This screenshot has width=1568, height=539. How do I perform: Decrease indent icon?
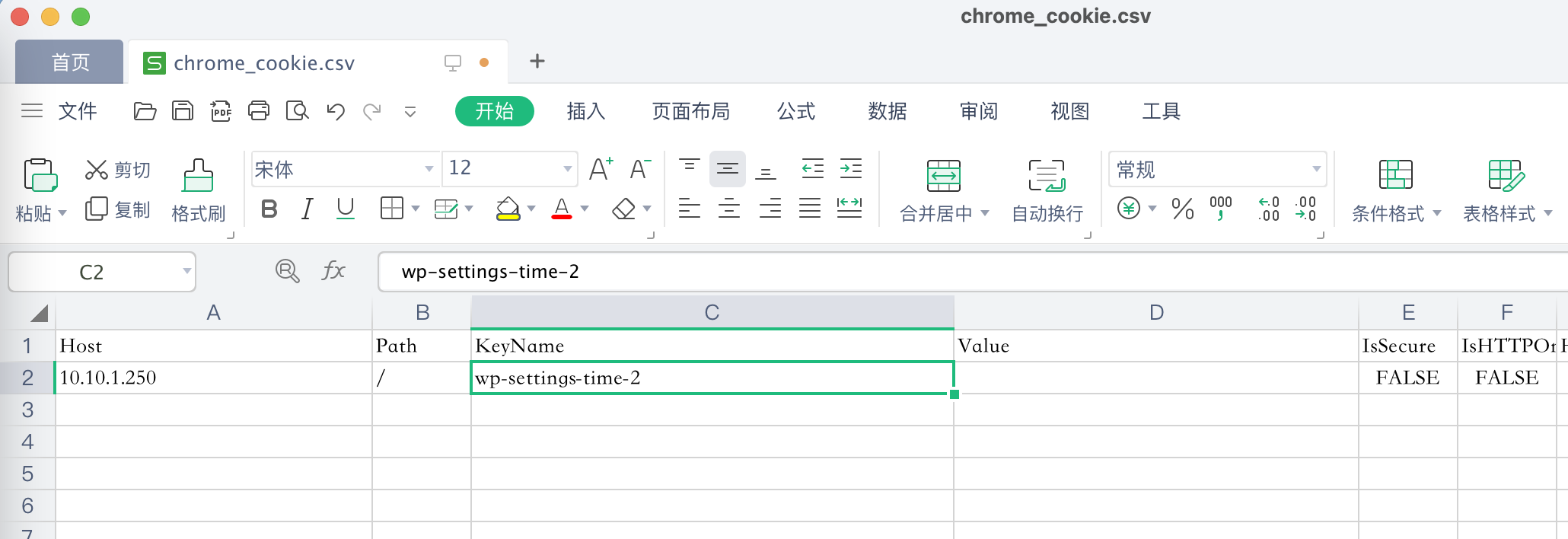[x=813, y=169]
